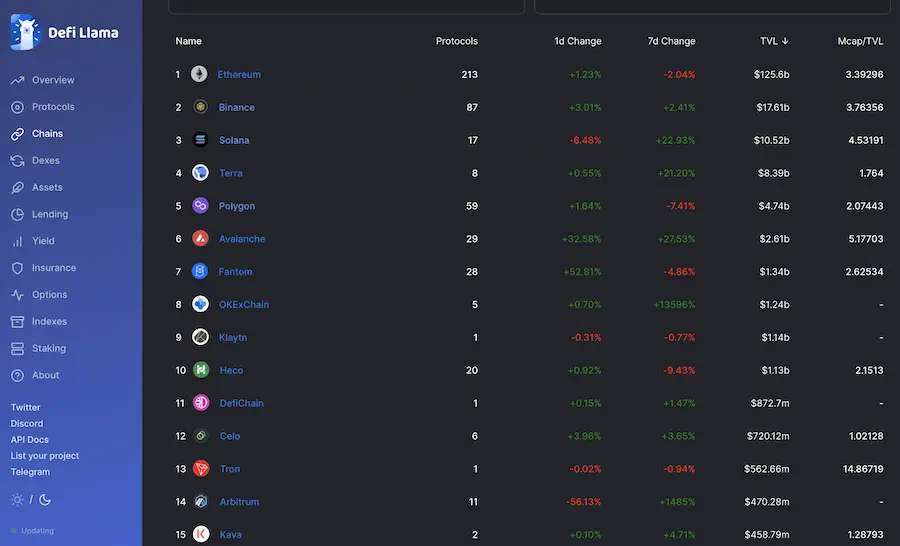Click the Klaytn chain logo

click(200, 337)
